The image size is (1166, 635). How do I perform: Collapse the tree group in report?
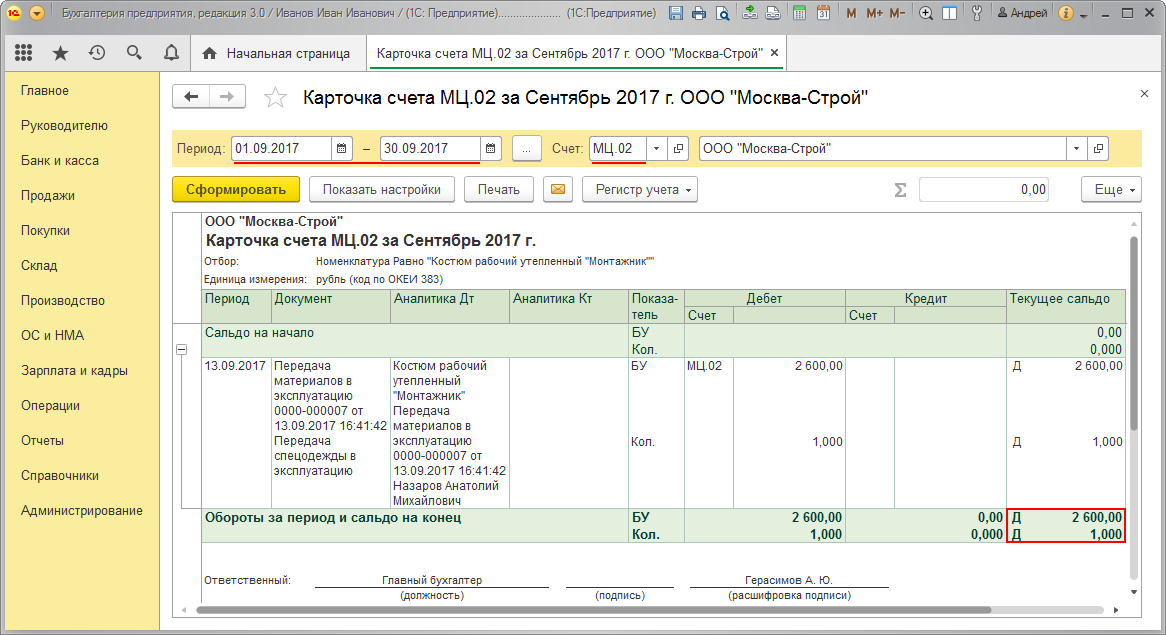(x=182, y=349)
